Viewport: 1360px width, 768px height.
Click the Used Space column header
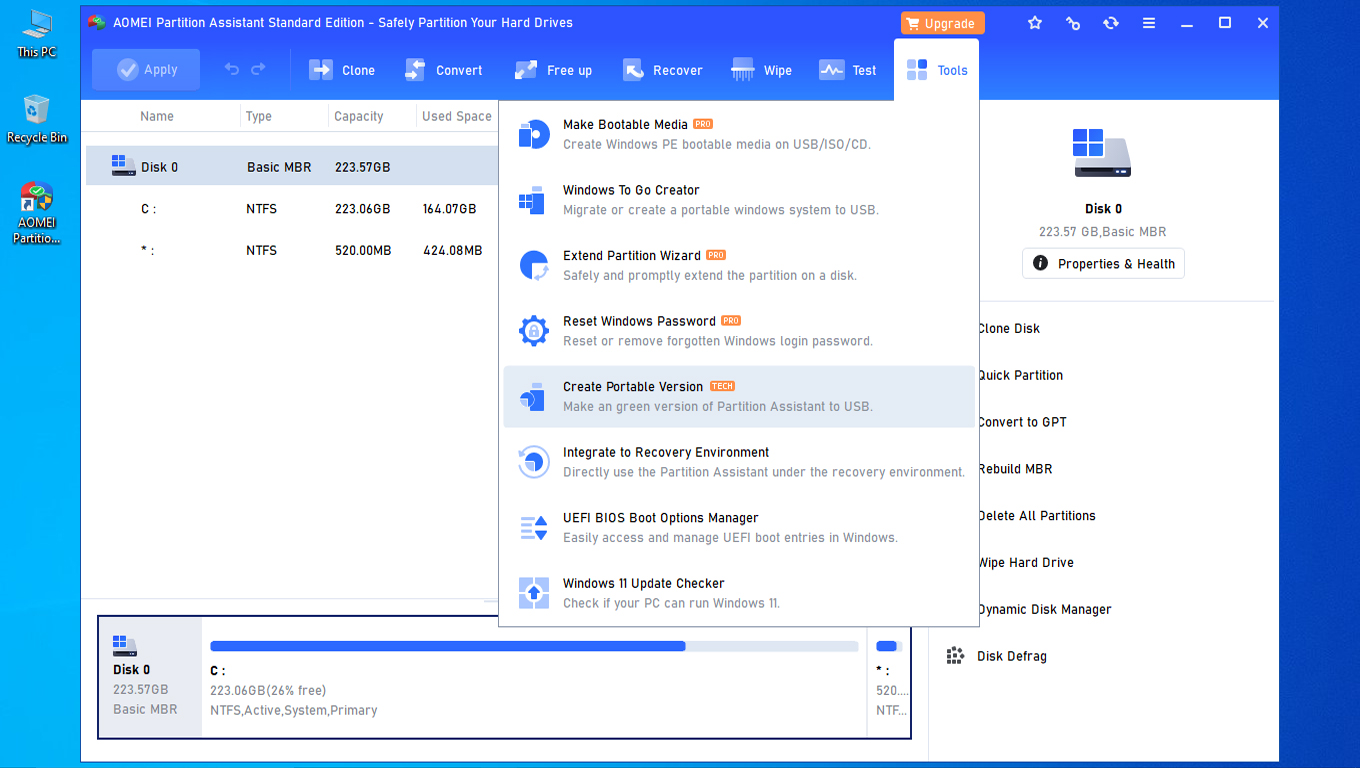pos(457,116)
